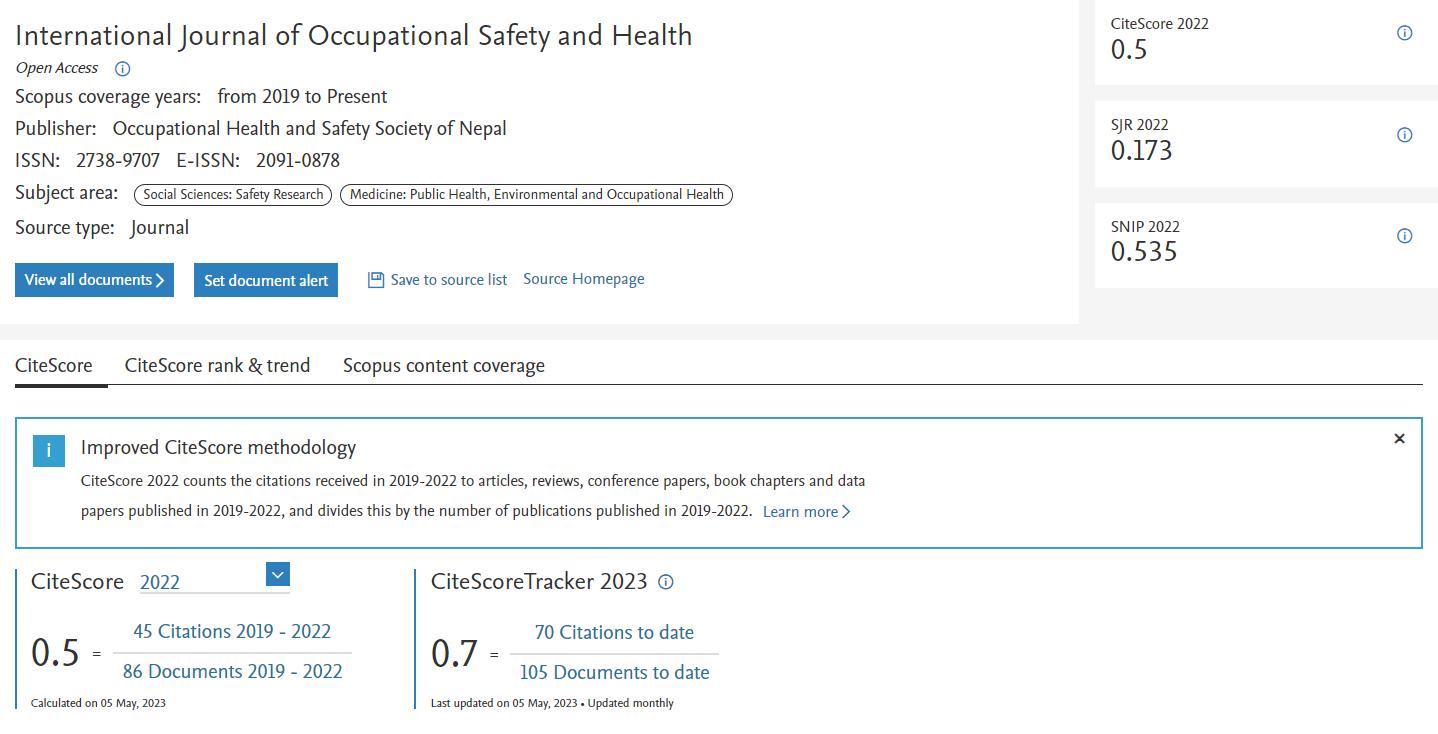Screen dimensions: 1438x734
Task: Follow the Learn more link
Action: point(806,511)
